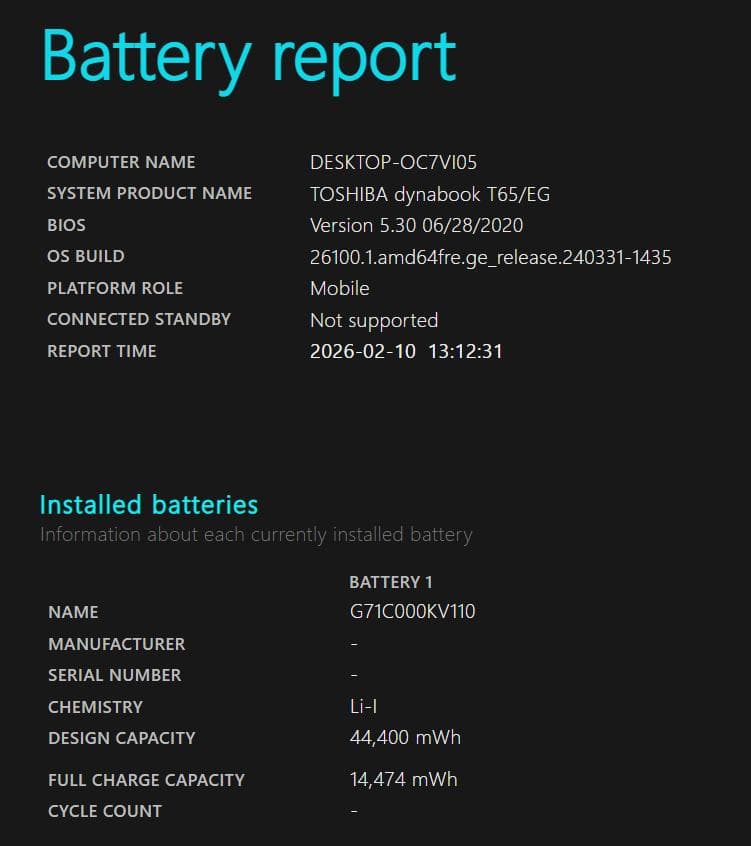Click the Not supported standby value

coord(374,320)
